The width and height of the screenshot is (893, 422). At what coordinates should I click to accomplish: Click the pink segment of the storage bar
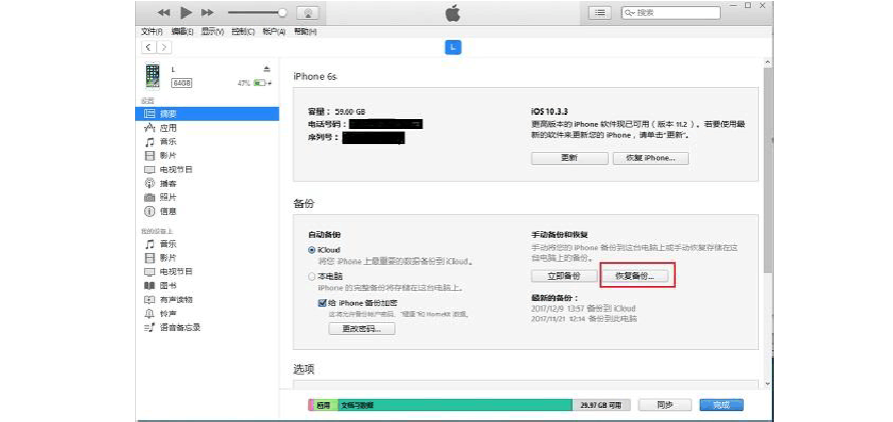coord(311,405)
